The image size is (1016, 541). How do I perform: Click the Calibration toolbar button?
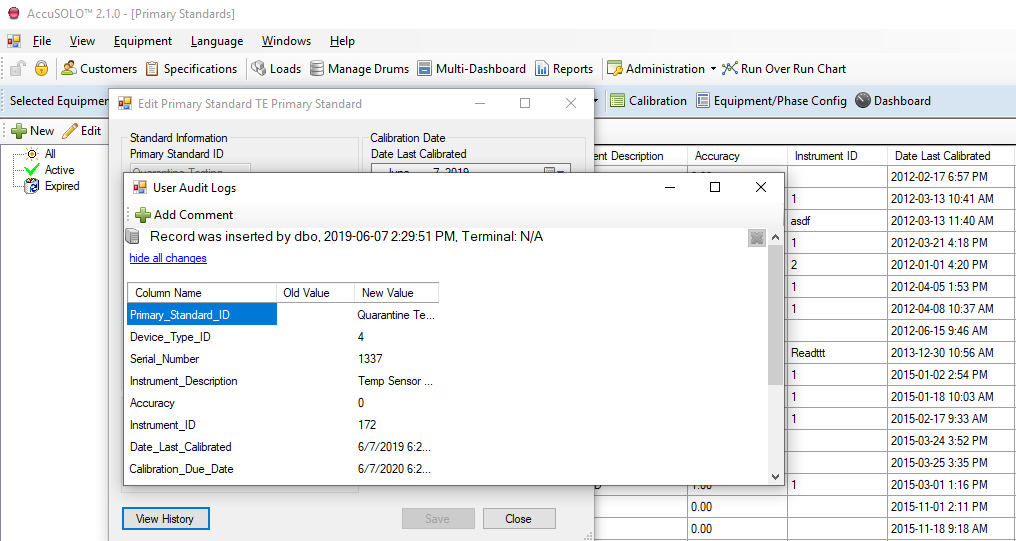648,101
